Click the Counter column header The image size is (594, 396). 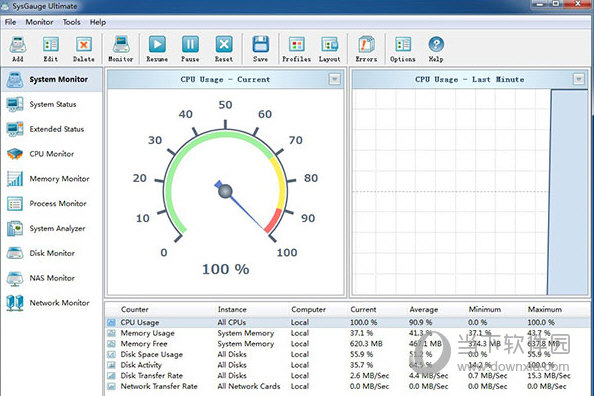pos(134,309)
